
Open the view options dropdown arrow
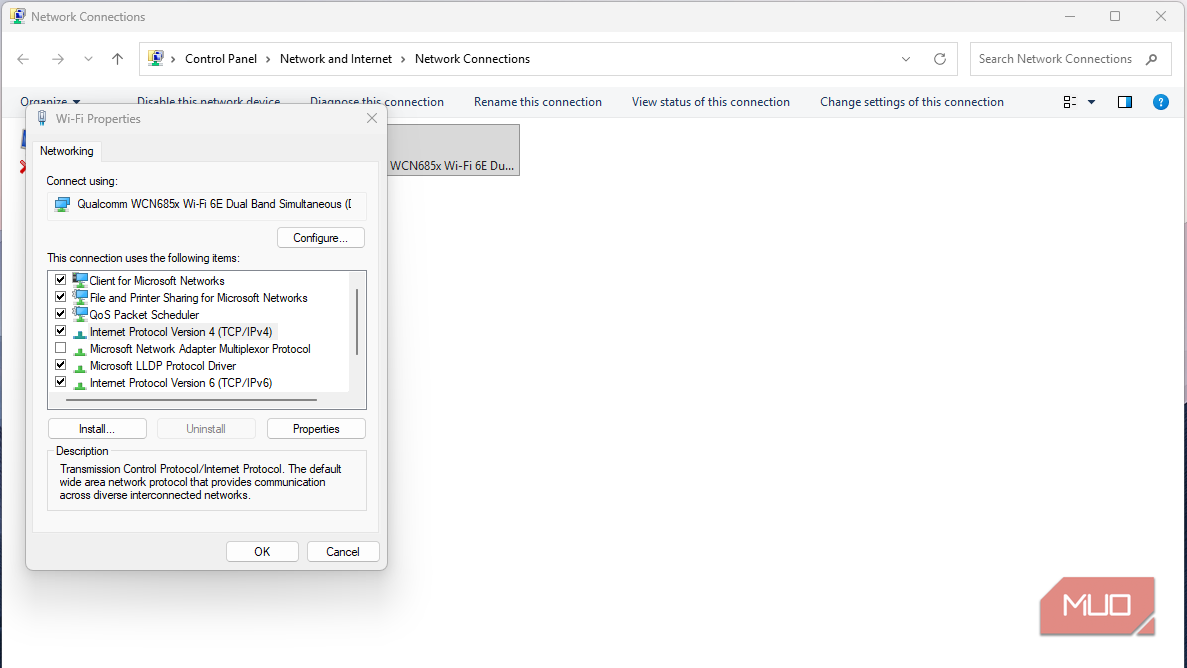pos(1091,101)
